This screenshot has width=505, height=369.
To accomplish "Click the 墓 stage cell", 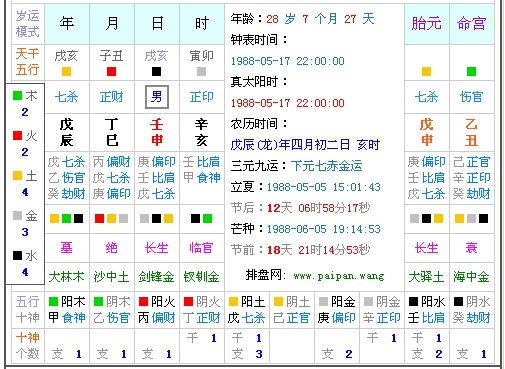I will point(67,248).
